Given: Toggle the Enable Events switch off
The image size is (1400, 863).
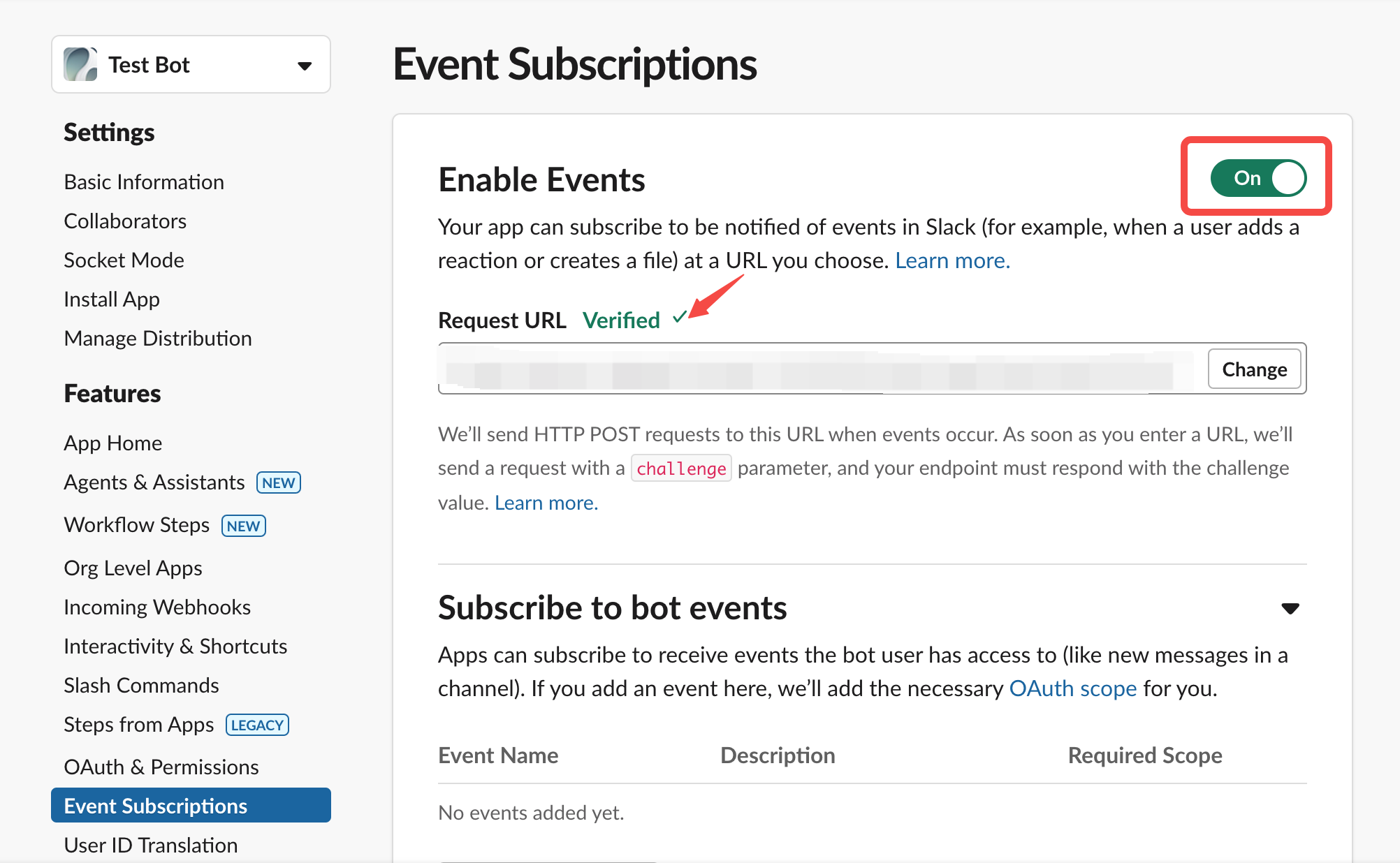Looking at the screenshot, I should [x=1258, y=178].
